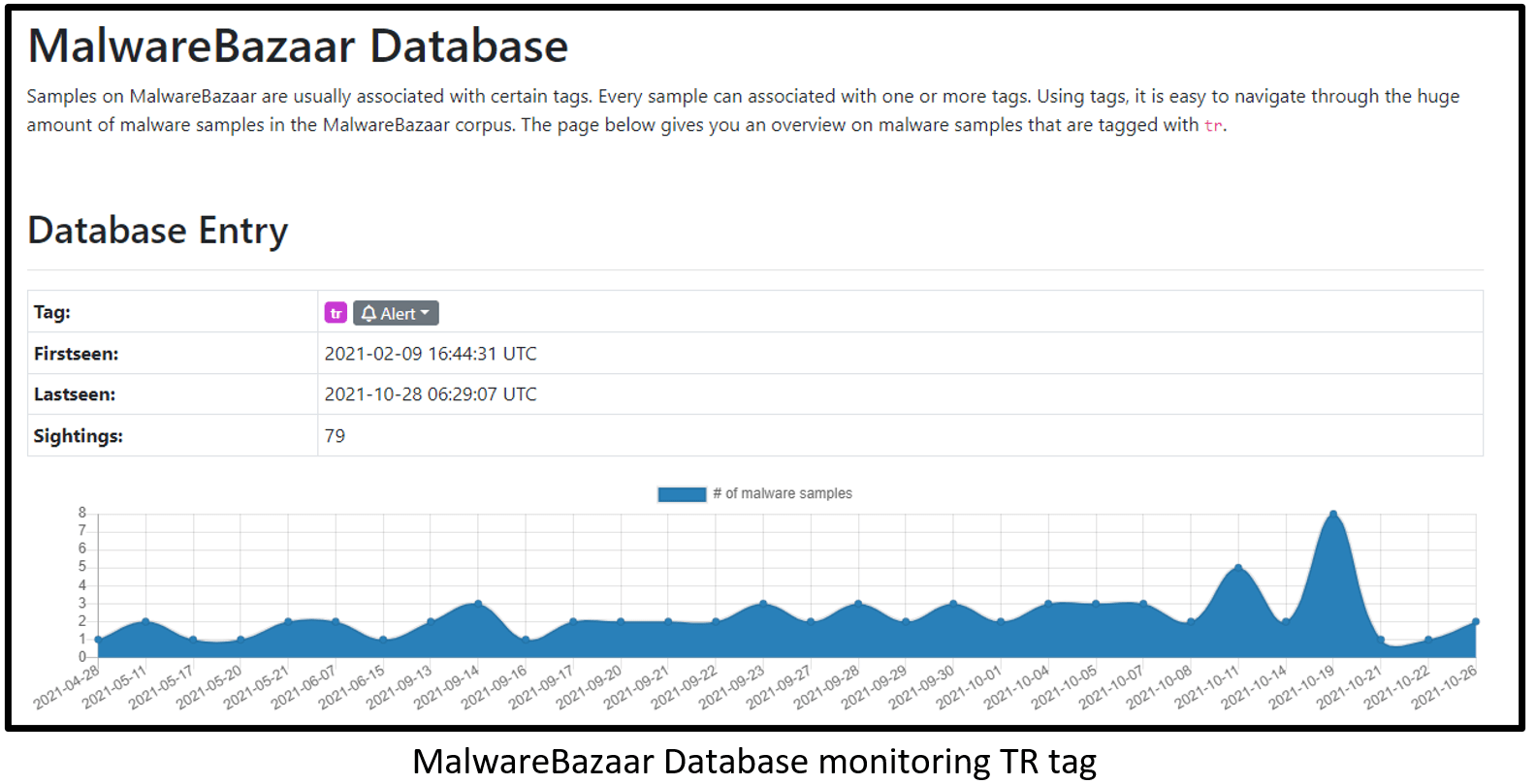
Task: Click the MalwareBazaar Database page heading
Action: point(298,46)
